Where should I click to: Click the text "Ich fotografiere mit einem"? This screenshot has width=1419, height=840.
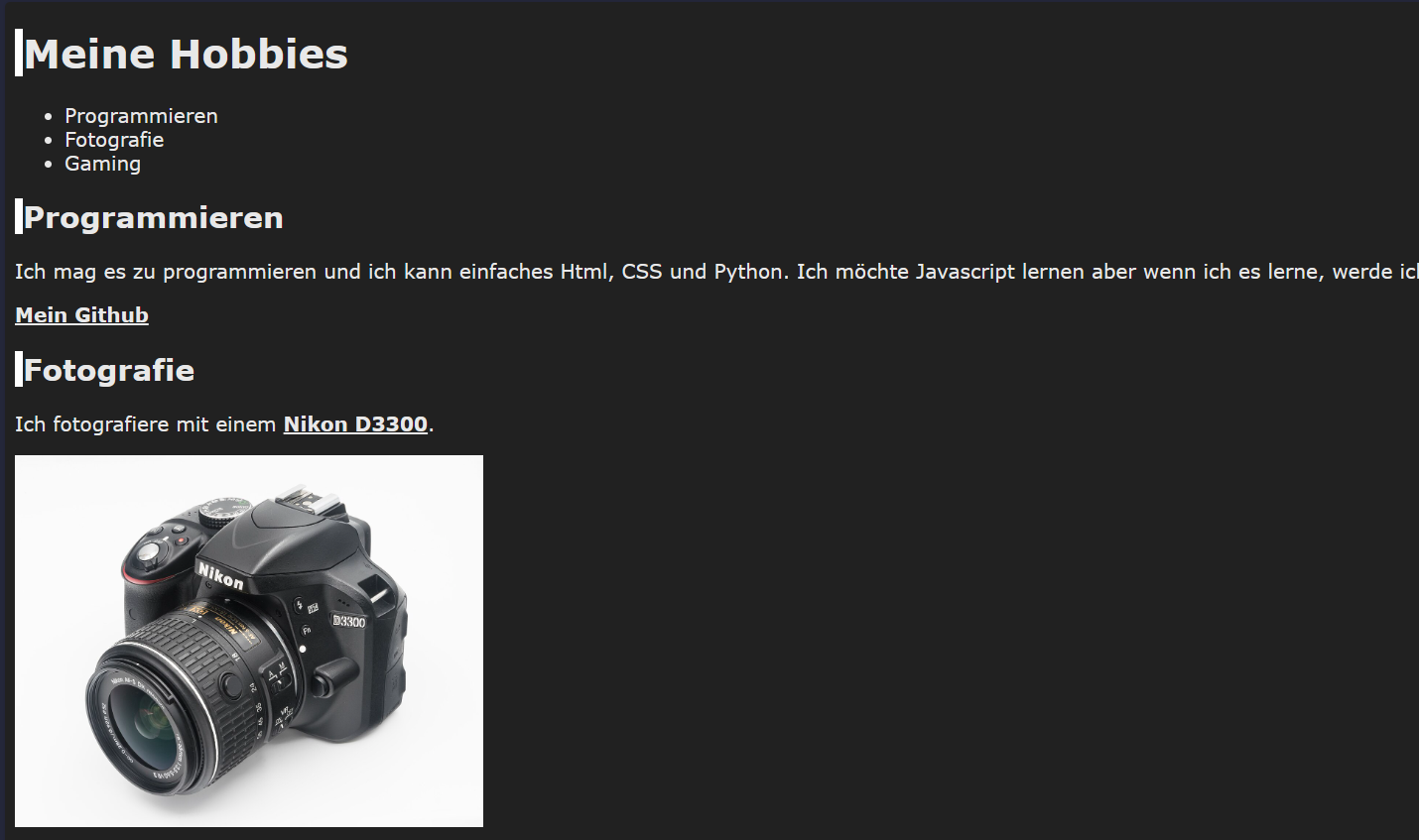[x=146, y=424]
